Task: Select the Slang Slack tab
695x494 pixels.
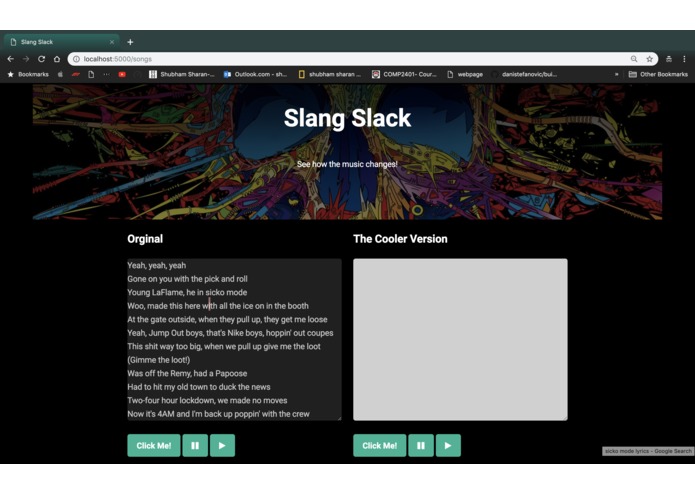Action: click(x=61, y=42)
